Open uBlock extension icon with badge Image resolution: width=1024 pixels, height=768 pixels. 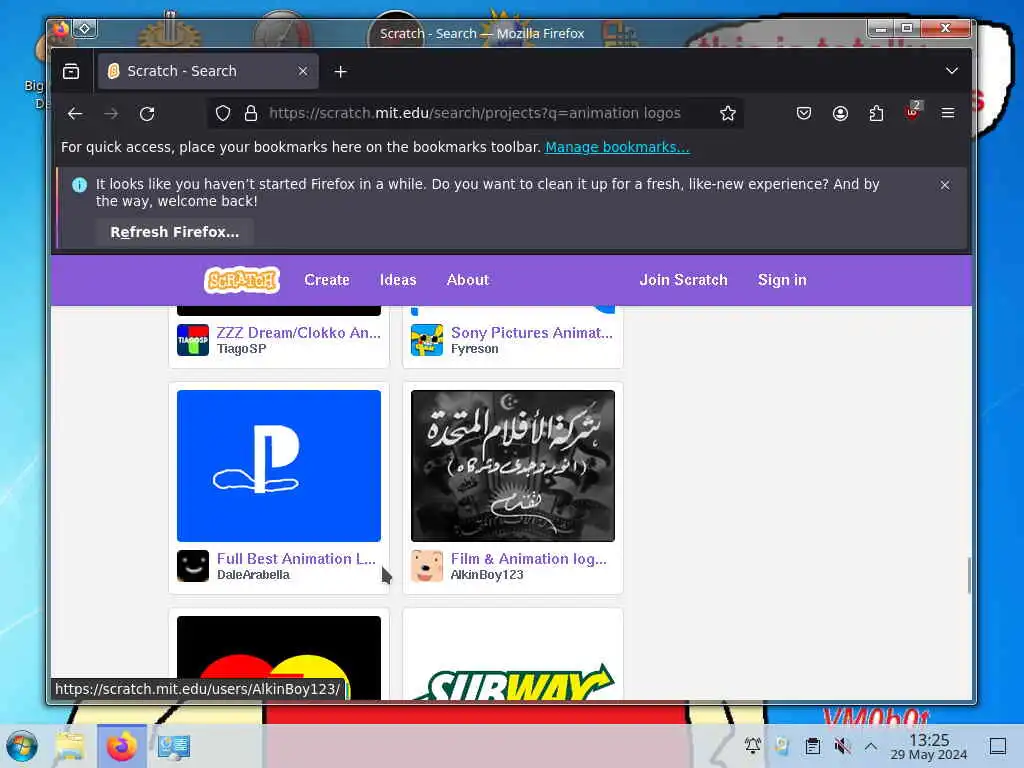click(913, 111)
